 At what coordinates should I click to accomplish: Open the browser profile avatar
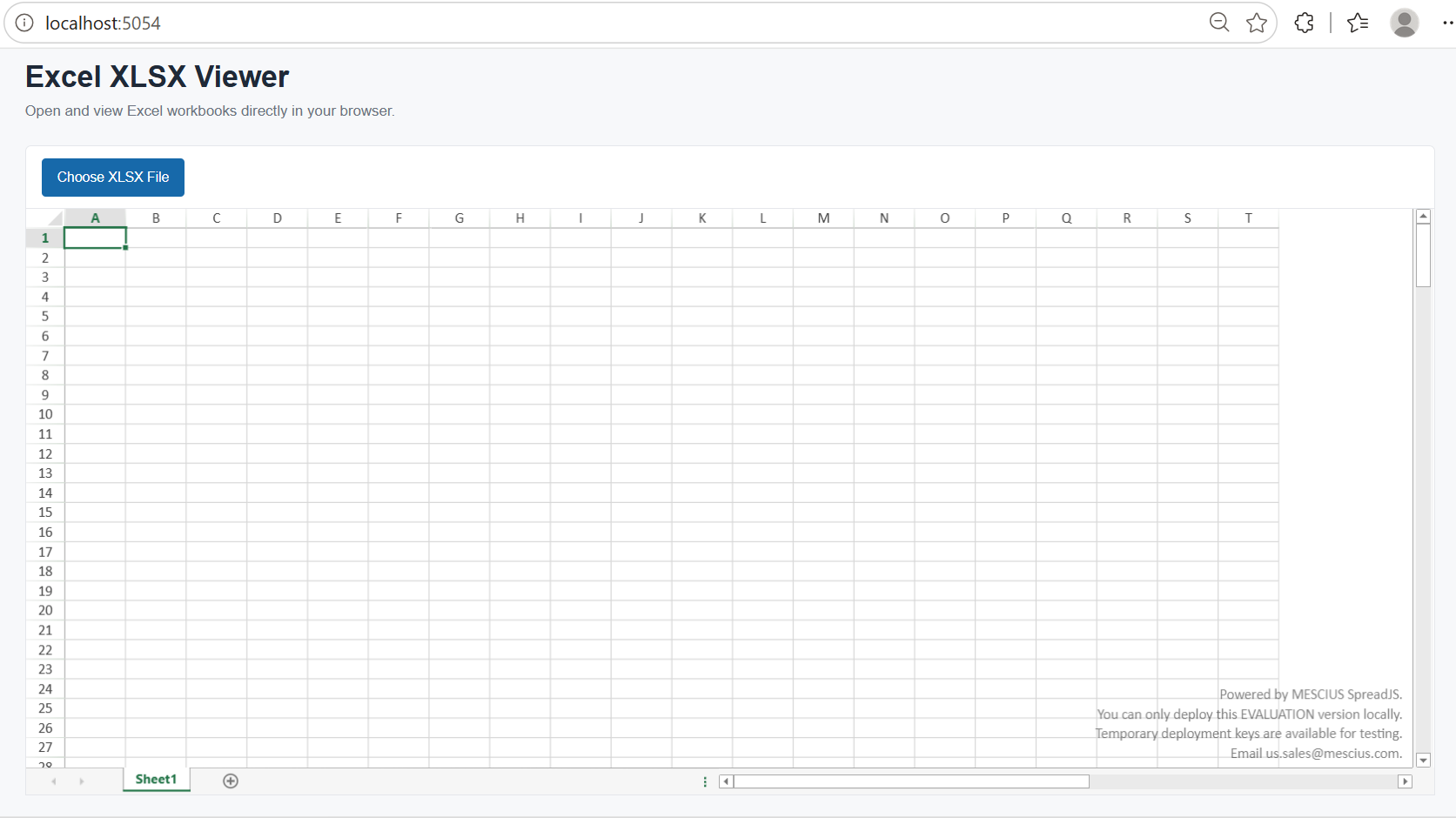tap(1404, 23)
